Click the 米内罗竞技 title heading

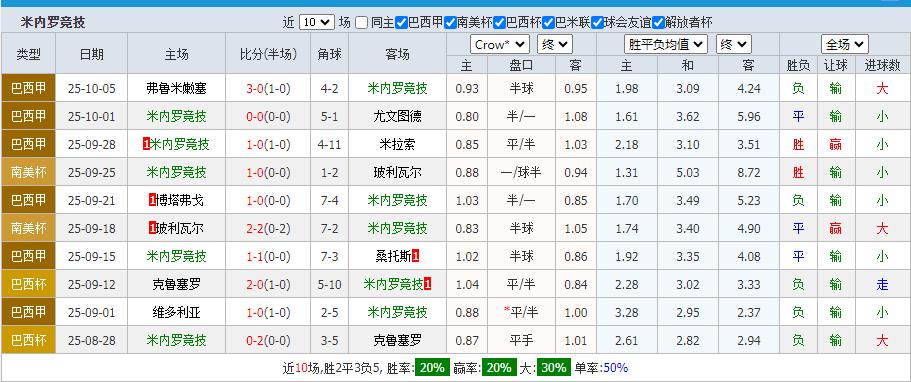53,23
